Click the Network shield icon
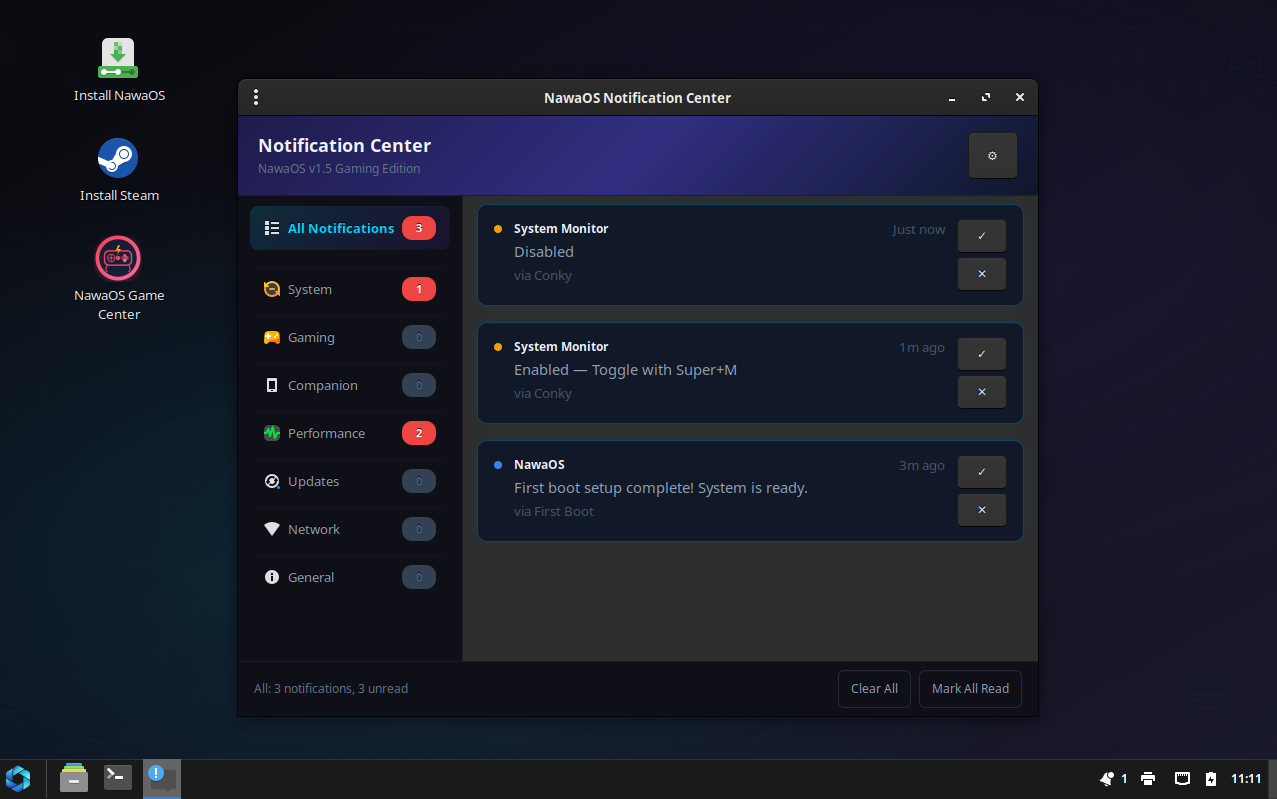The image size is (1277, 799). pos(272,529)
